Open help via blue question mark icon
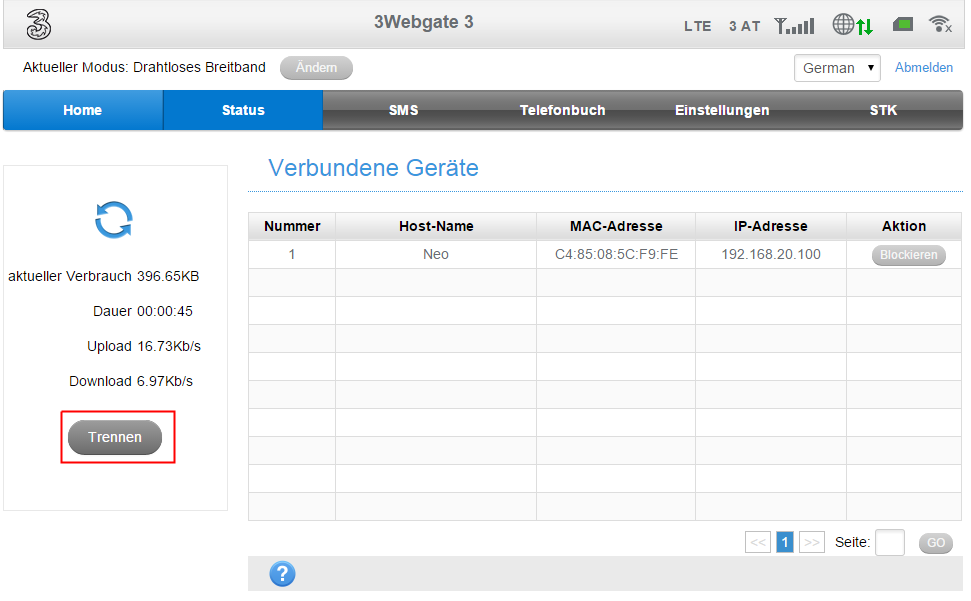971x601 pixels. pyautogui.click(x=283, y=574)
